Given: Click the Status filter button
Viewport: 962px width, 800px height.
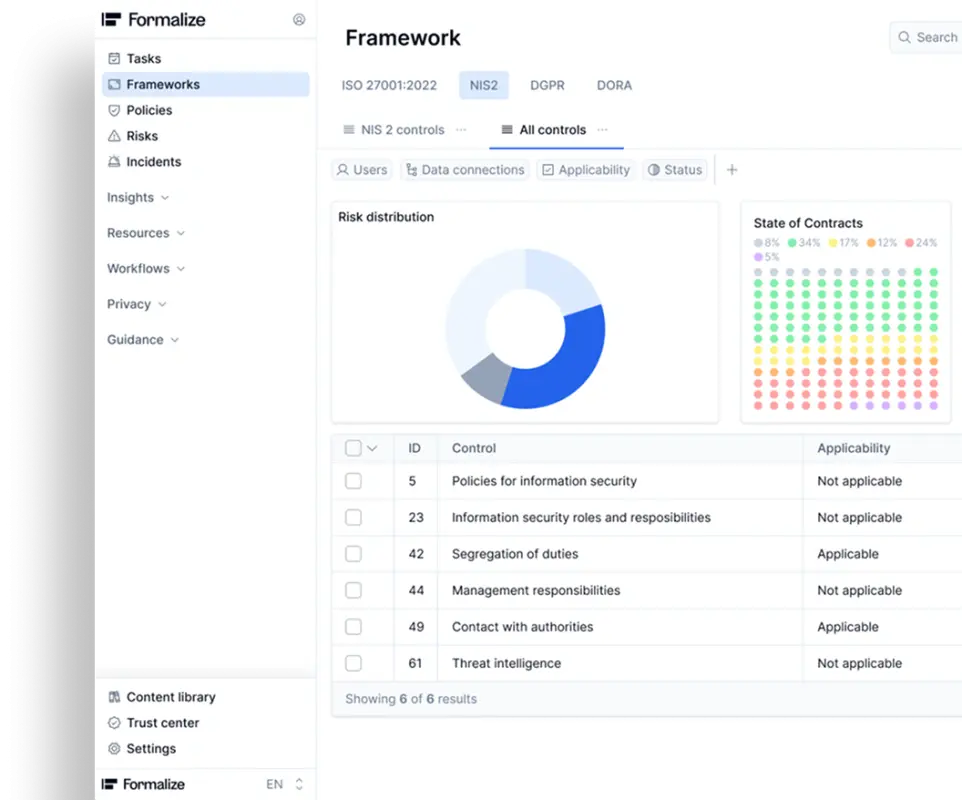Looking at the screenshot, I should (675, 170).
